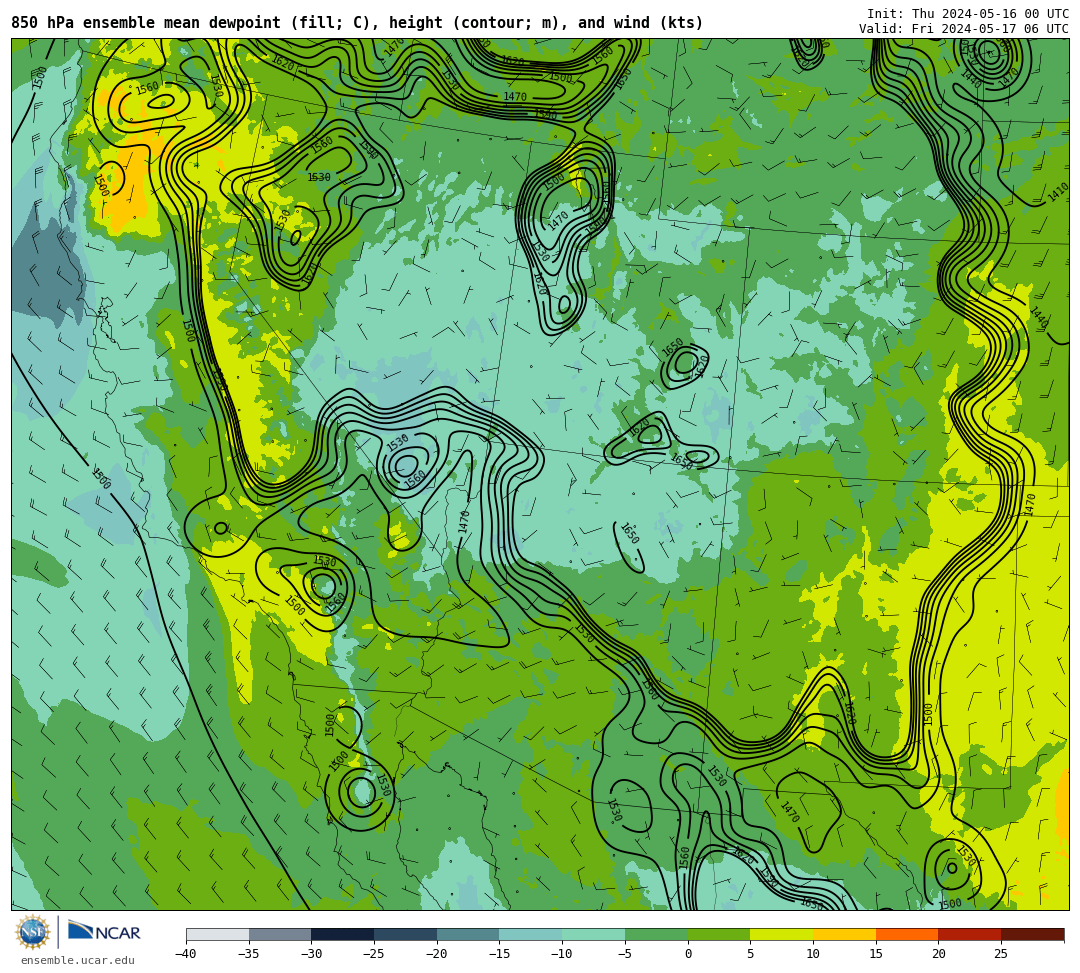Click the map title text

tap(357, 23)
